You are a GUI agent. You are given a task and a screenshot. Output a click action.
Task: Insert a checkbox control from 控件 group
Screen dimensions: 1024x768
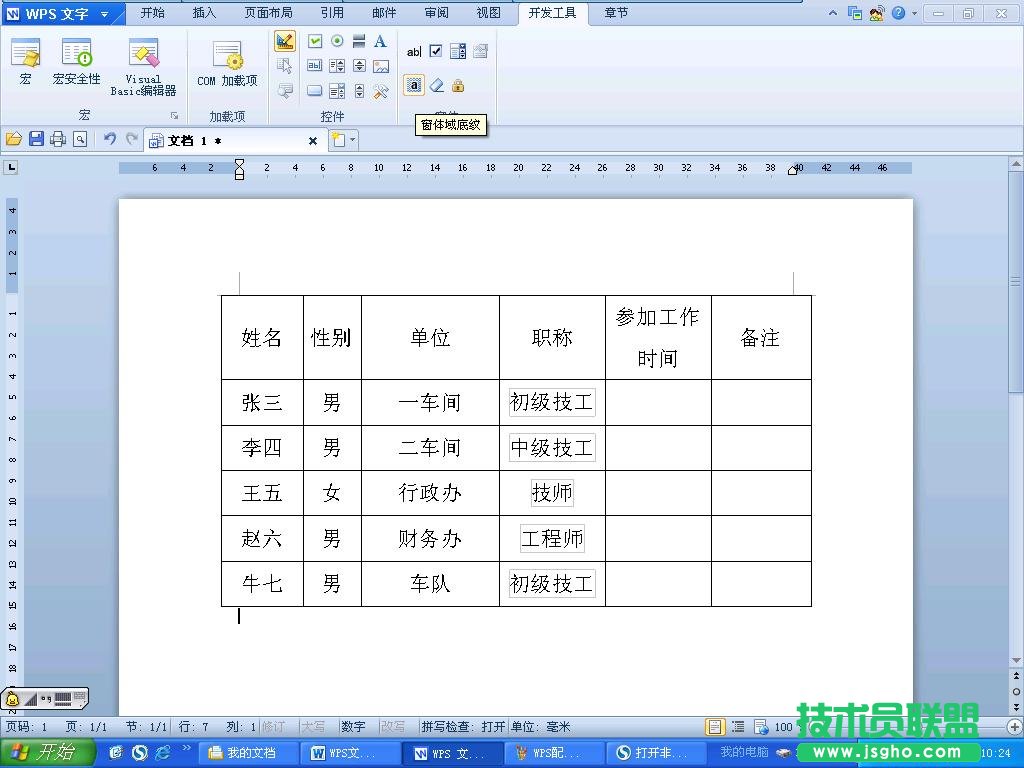pos(314,40)
